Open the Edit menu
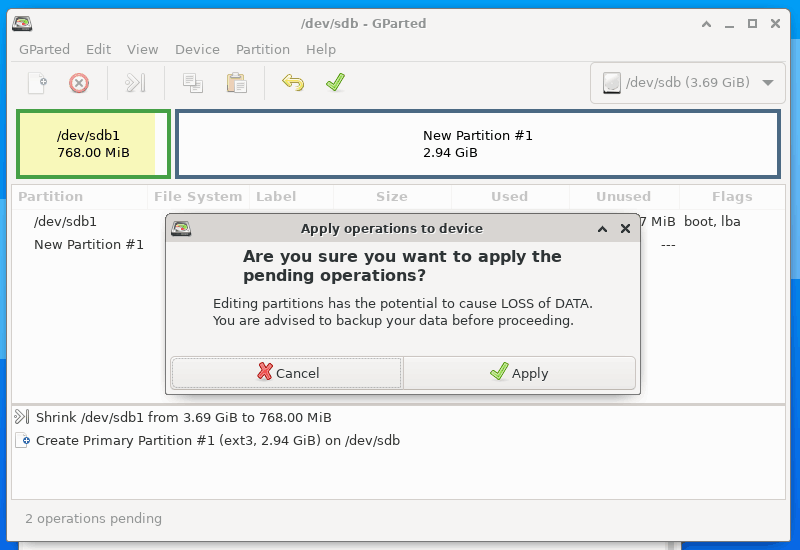This screenshot has height=550, width=800. click(98, 49)
